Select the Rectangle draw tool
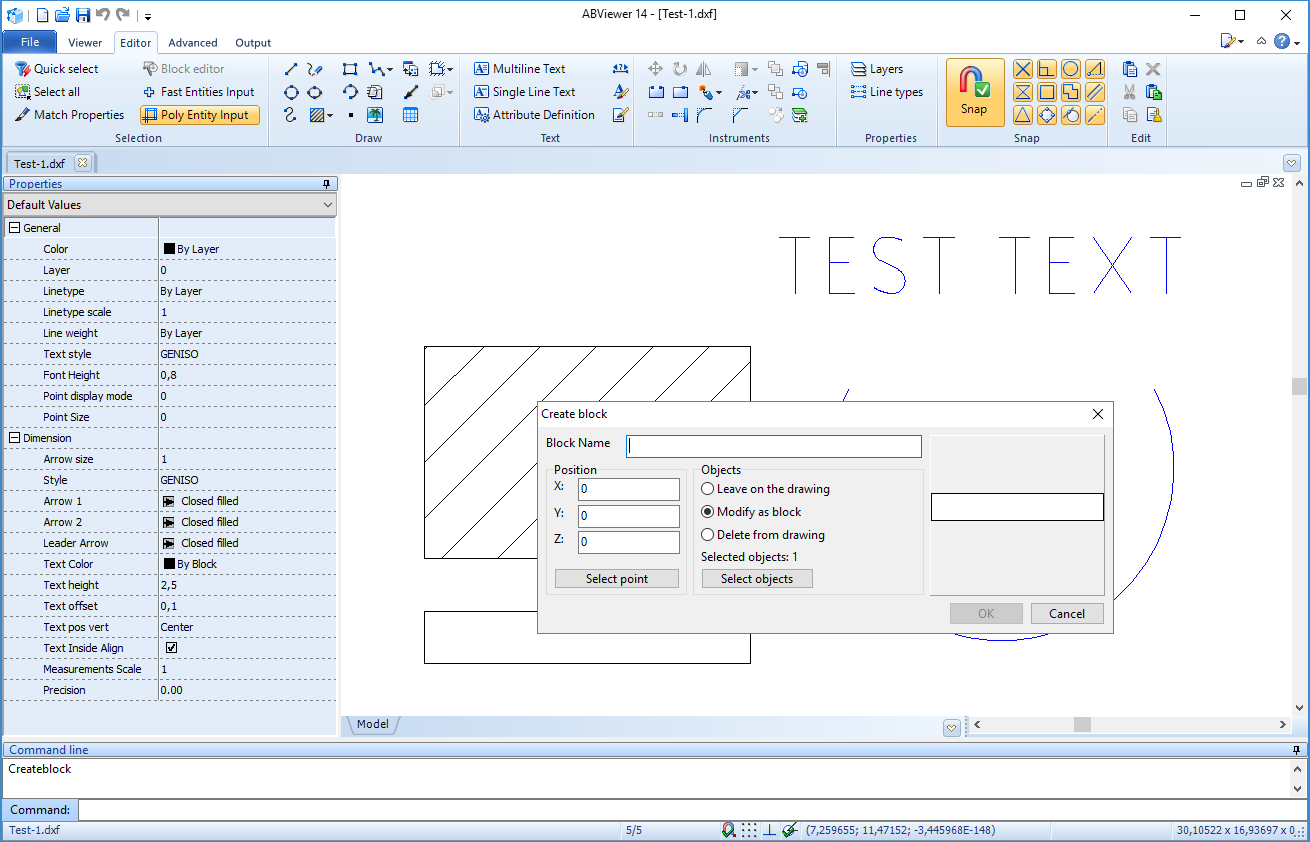The image size is (1310, 842). click(350, 69)
